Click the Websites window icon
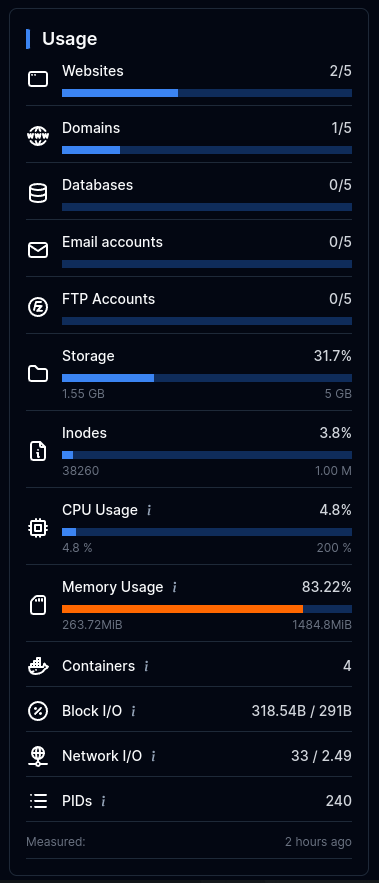Image resolution: width=379 pixels, height=883 pixels. pyautogui.click(x=38, y=79)
